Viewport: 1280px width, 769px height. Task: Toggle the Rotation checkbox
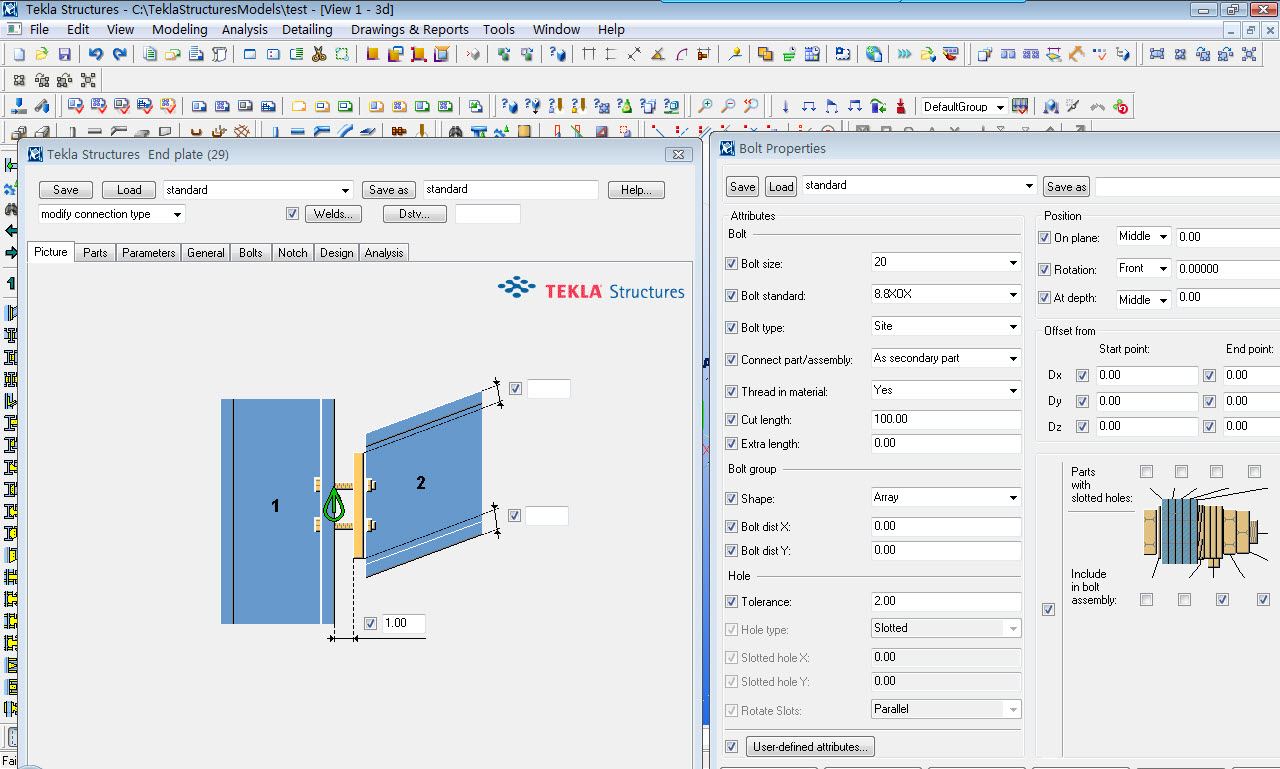point(1045,270)
